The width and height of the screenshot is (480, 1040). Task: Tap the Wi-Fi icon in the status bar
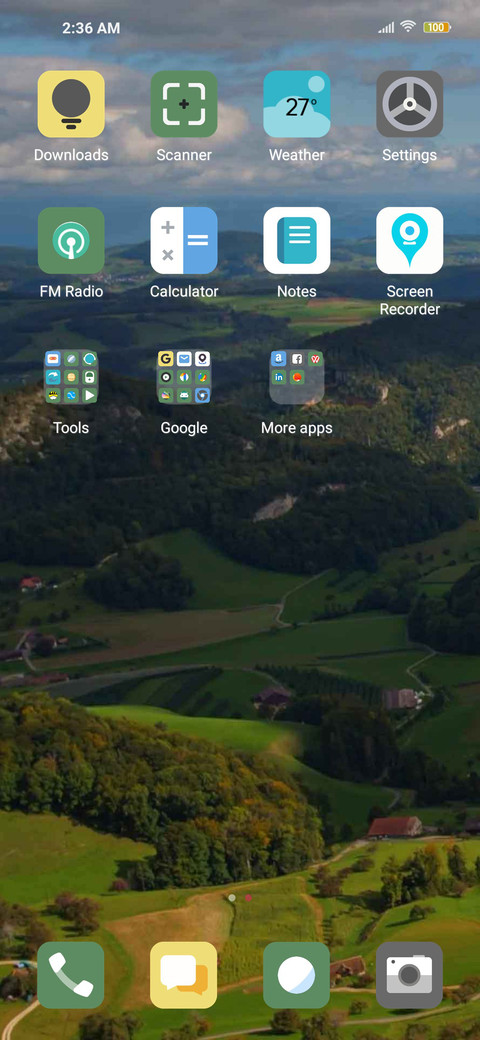(408, 27)
